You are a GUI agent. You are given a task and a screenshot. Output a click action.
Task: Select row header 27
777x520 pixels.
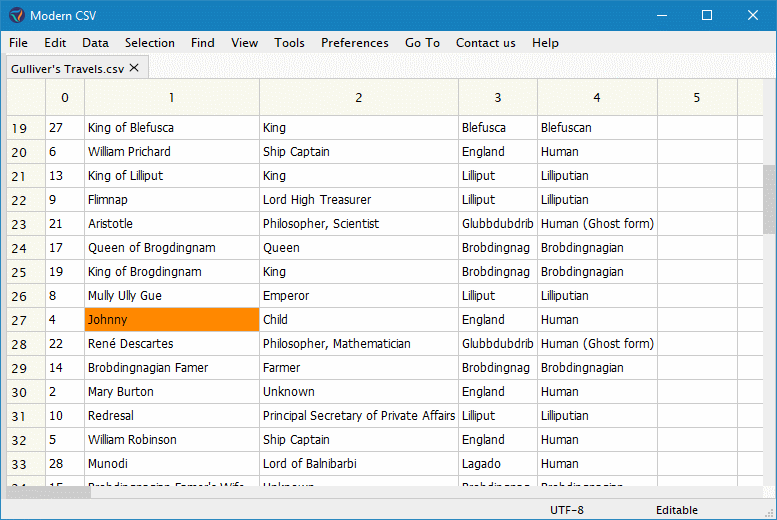click(26, 320)
